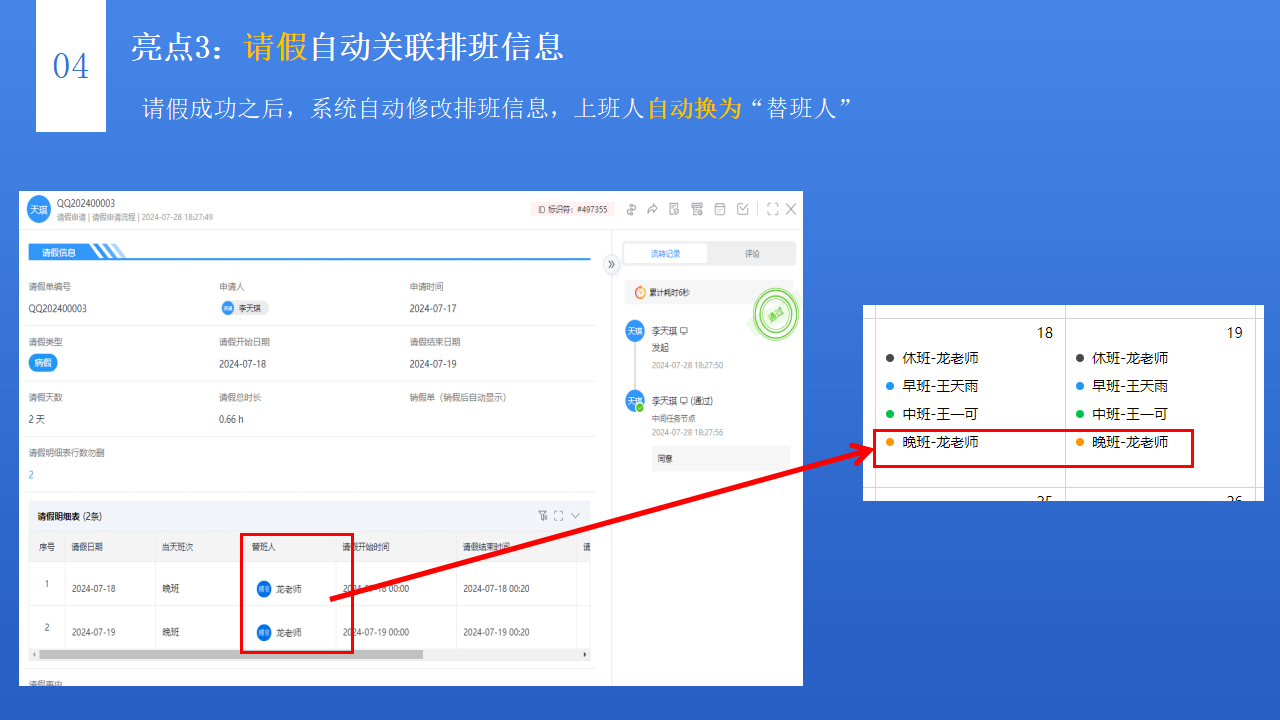
Task: Click the expand icon on the 请假明细表 header
Action: tap(558, 515)
